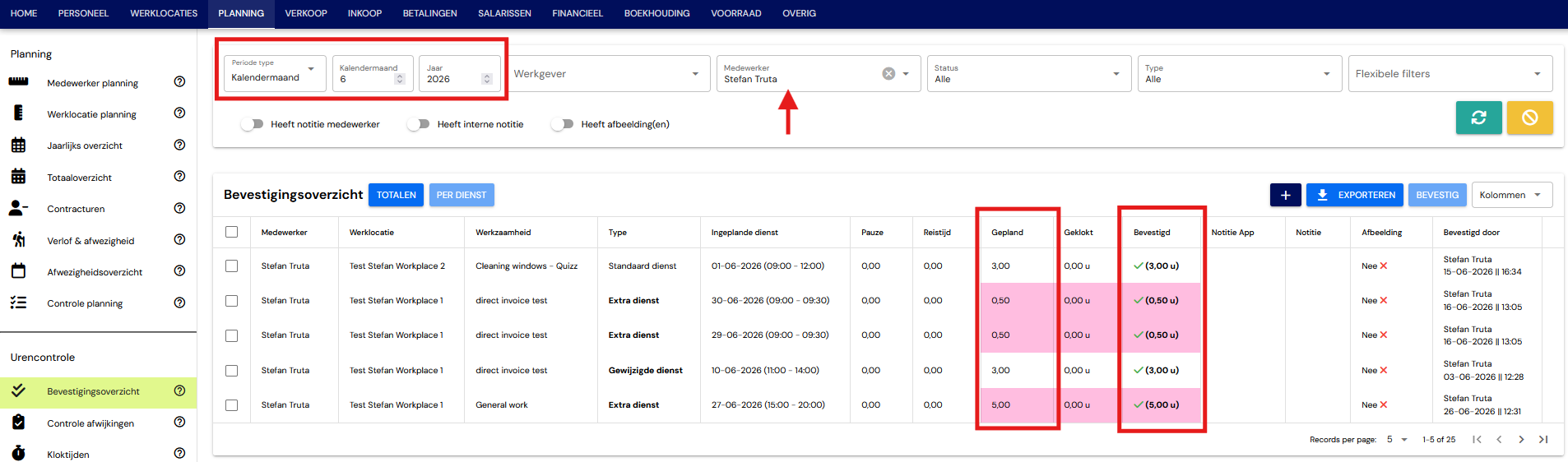This screenshot has width=1568, height=462.
Task: Click the PER DIENST button
Action: [x=462, y=195]
